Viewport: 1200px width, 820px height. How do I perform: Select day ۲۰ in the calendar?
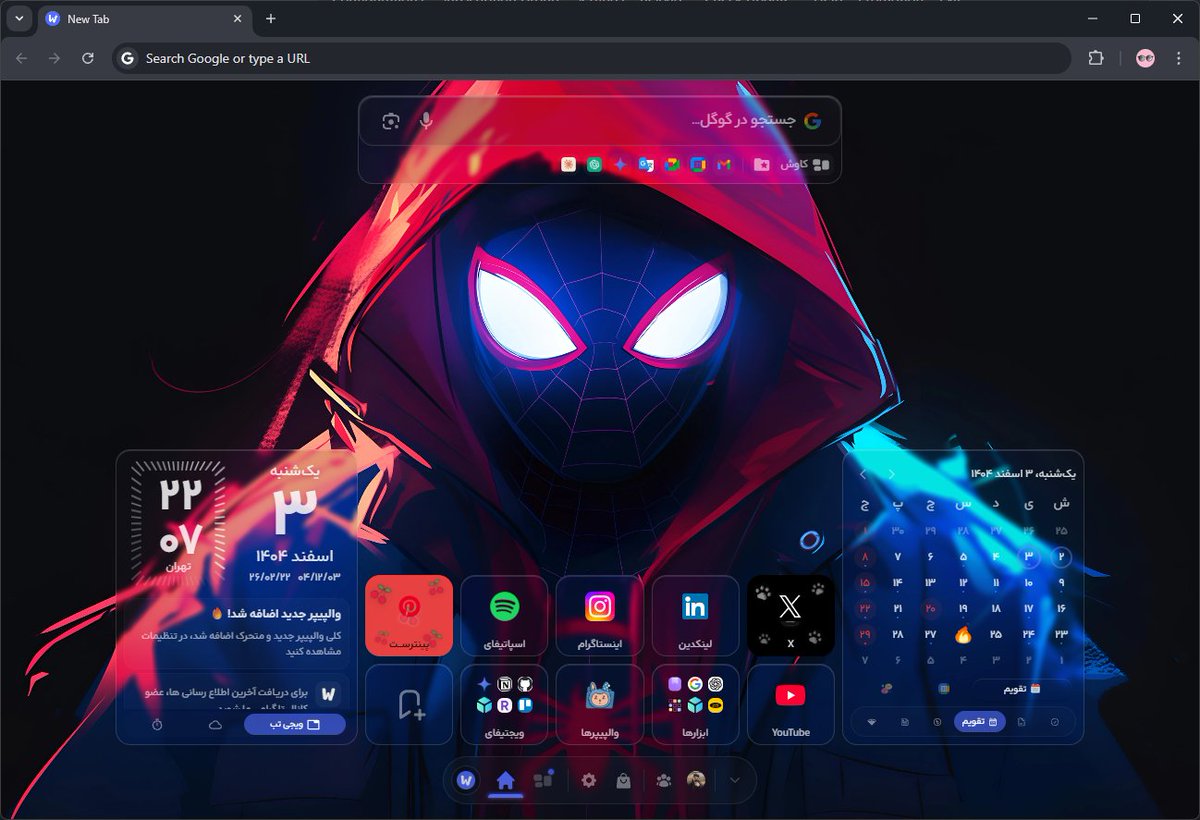pos(931,608)
